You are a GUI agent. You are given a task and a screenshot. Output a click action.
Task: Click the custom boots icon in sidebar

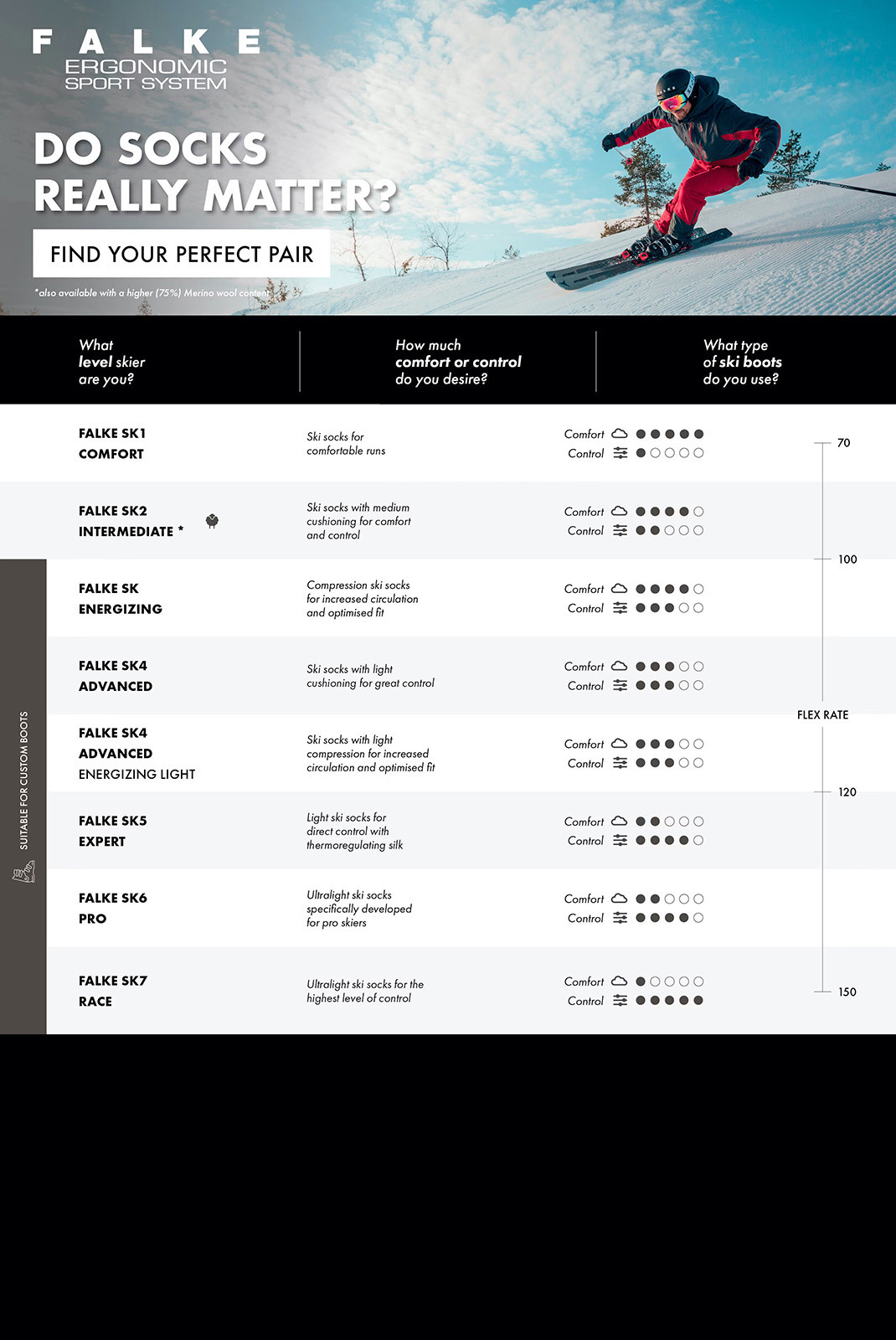click(x=23, y=873)
